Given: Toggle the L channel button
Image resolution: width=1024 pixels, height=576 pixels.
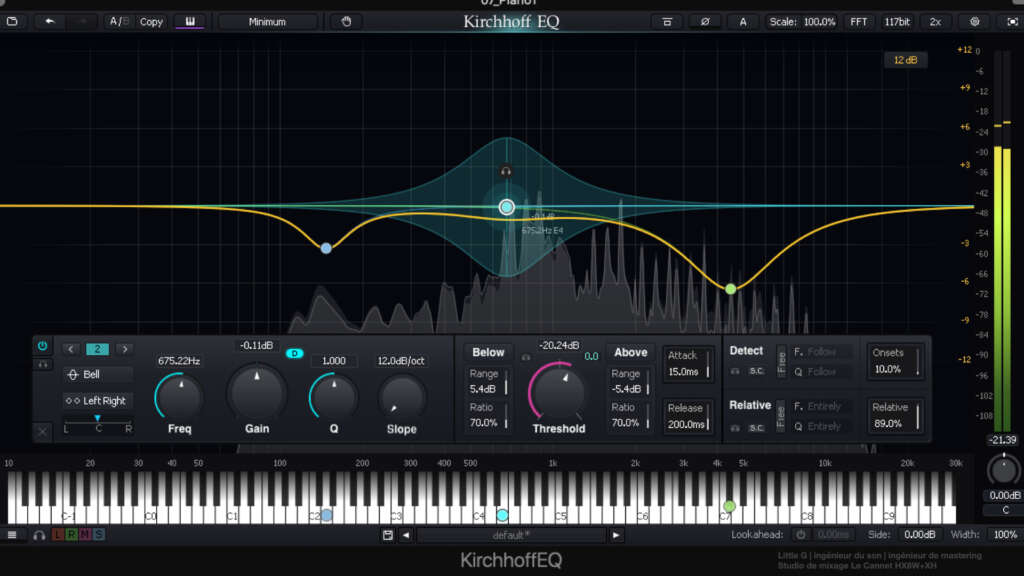Looking at the screenshot, I should [x=57, y=535].
